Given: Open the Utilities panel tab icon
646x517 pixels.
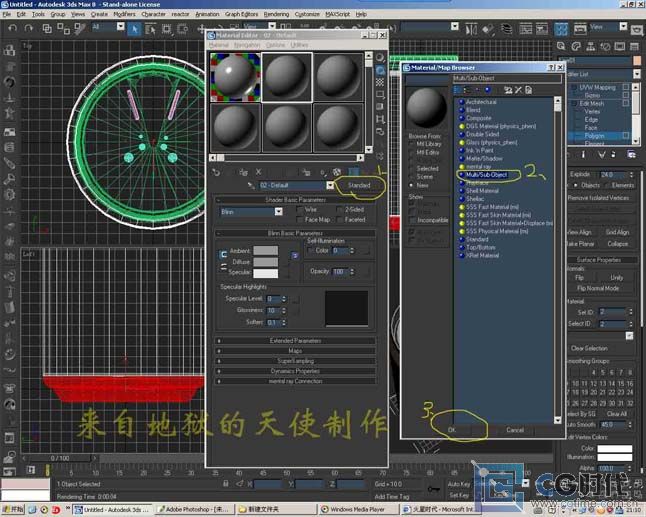Looking at the screenshot, I should 634,46.
